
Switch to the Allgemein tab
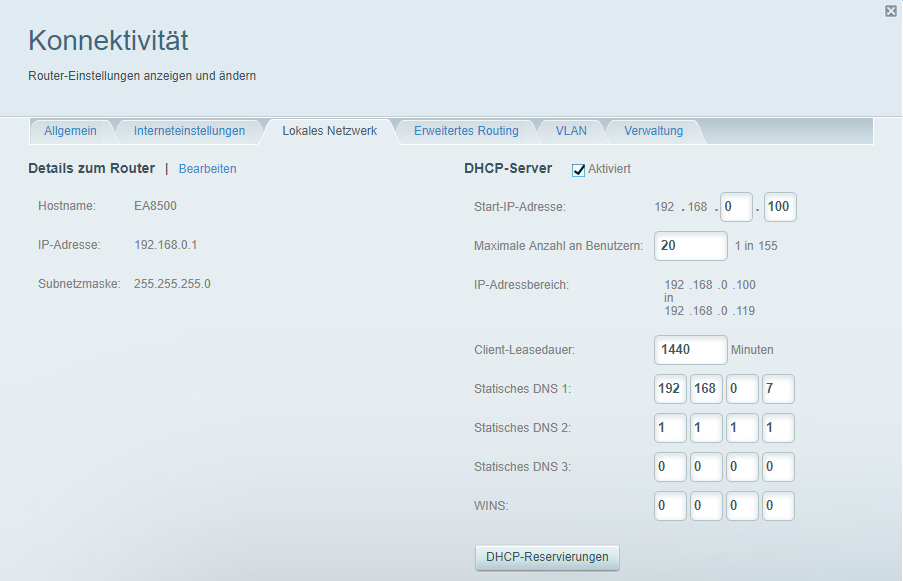(70, 131)
